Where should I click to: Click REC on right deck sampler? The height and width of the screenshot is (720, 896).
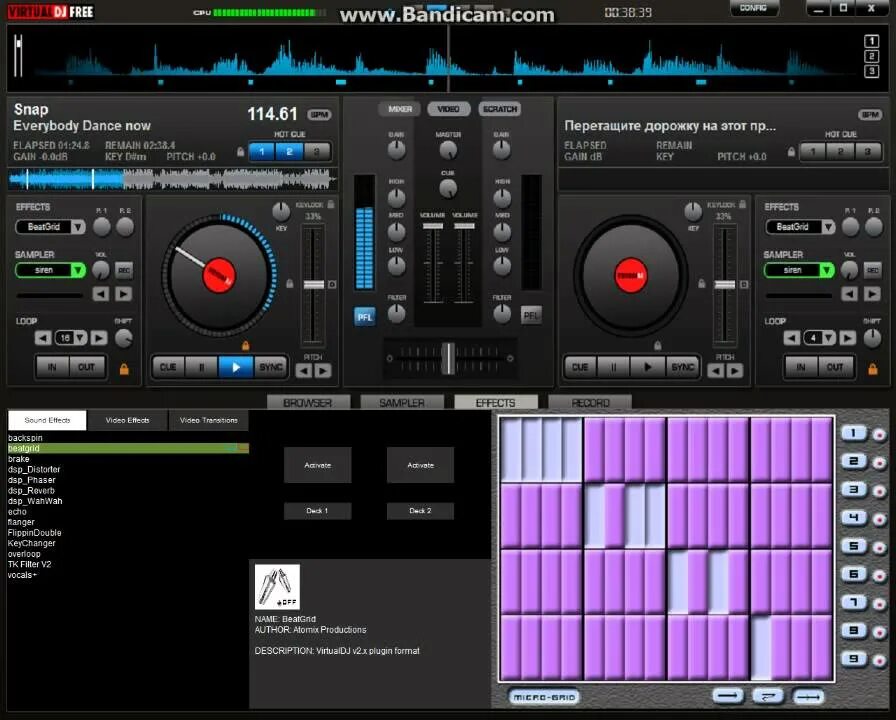point(872,270)
